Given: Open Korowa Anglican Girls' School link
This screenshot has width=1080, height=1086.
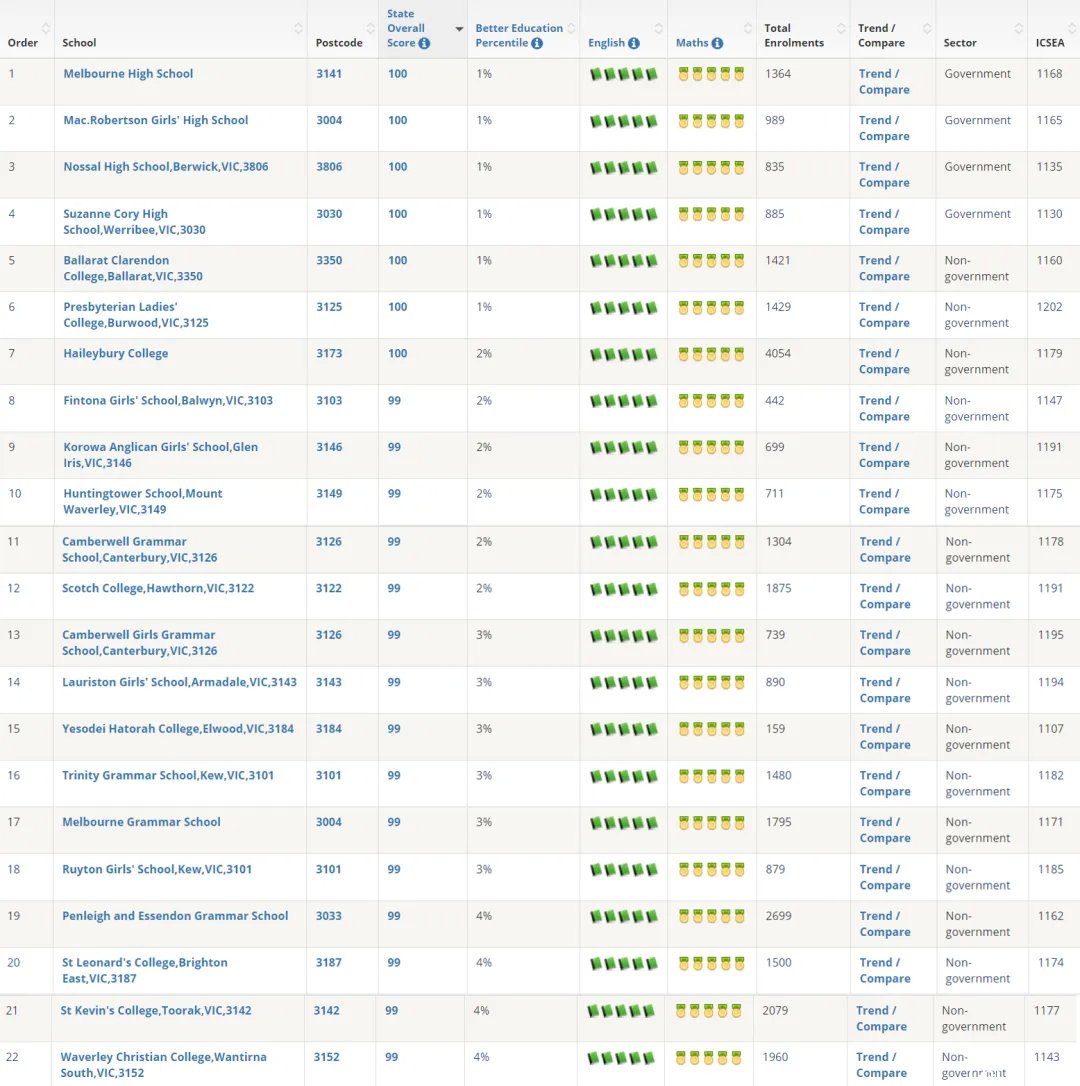Looking at the screenshot, I should (x=161, y=455).
